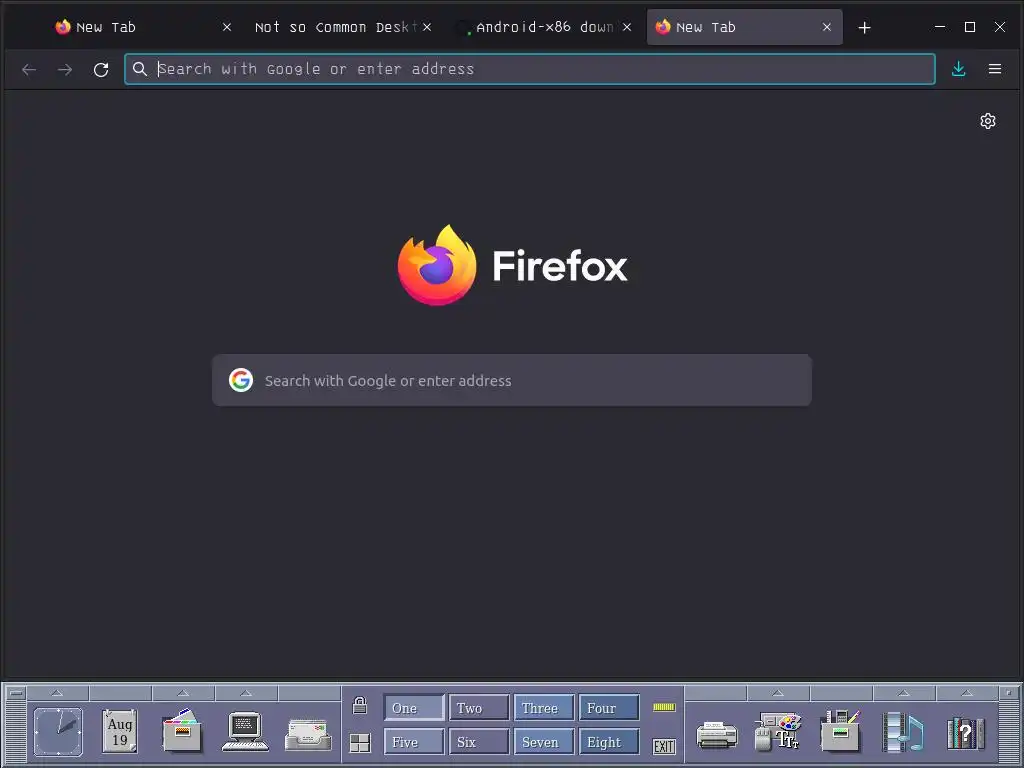This screenshot has width=1024, height=768.
Task: Switch to the Android-x86 download tab
Action: tap(544, 27)
